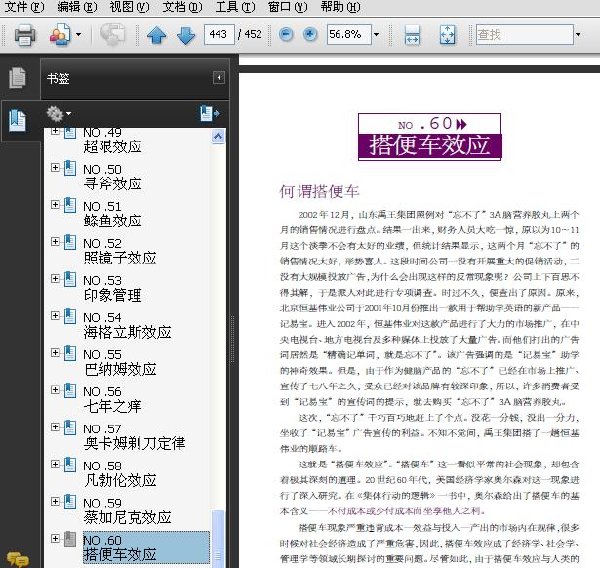Image resolution: width=600 pixels, height=568 pixels.
Task: Click bookmark icon beside NO.54
Action: (x=70, y=316)
